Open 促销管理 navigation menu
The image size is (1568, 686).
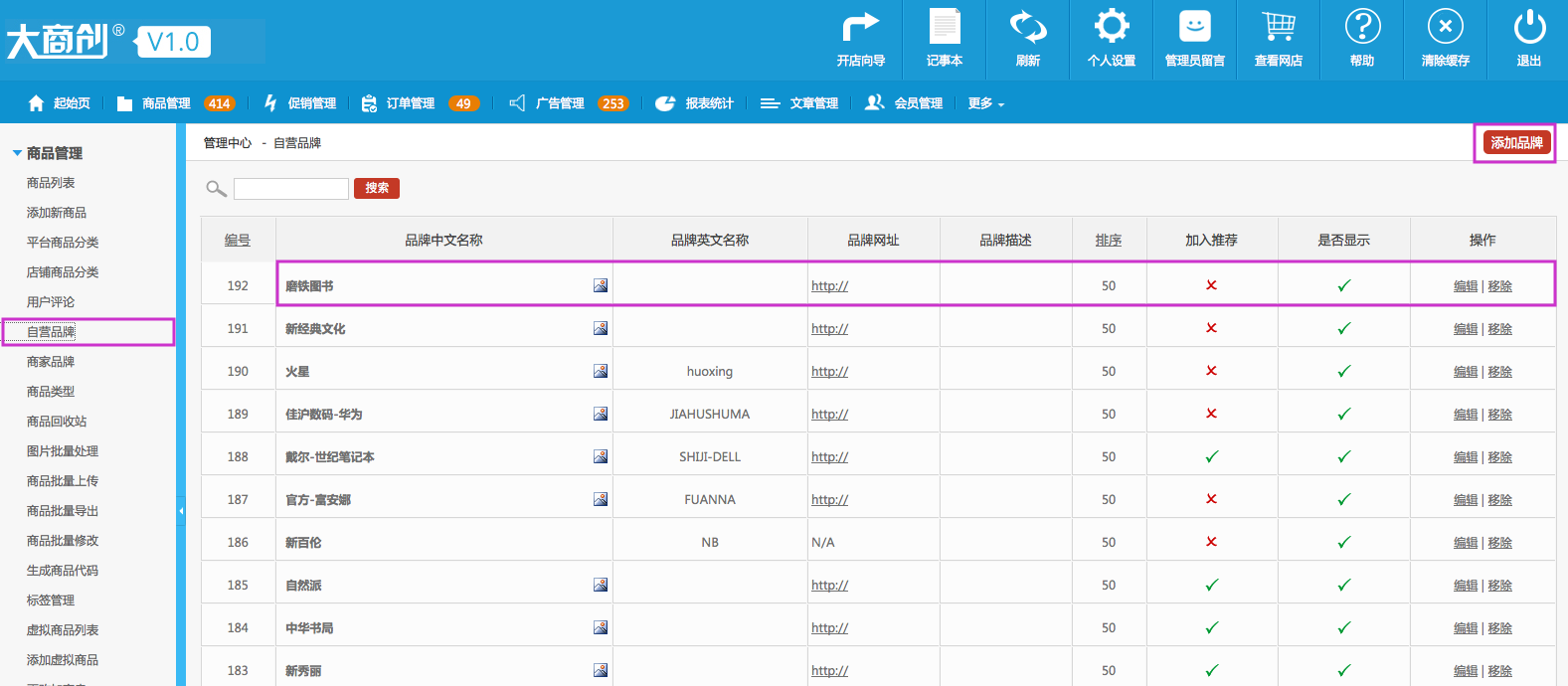pyautogui.click(x=299, y=103)
